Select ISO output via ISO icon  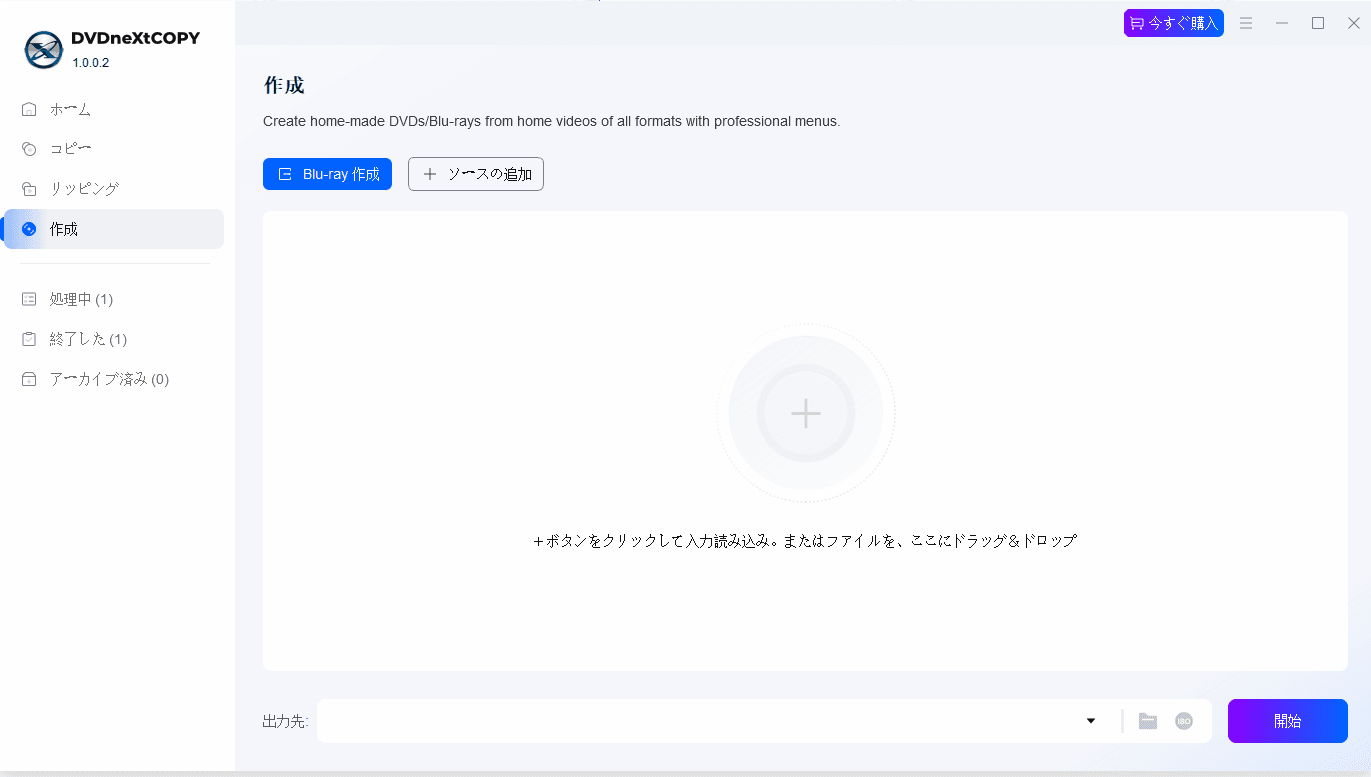tap(1184, 721)
